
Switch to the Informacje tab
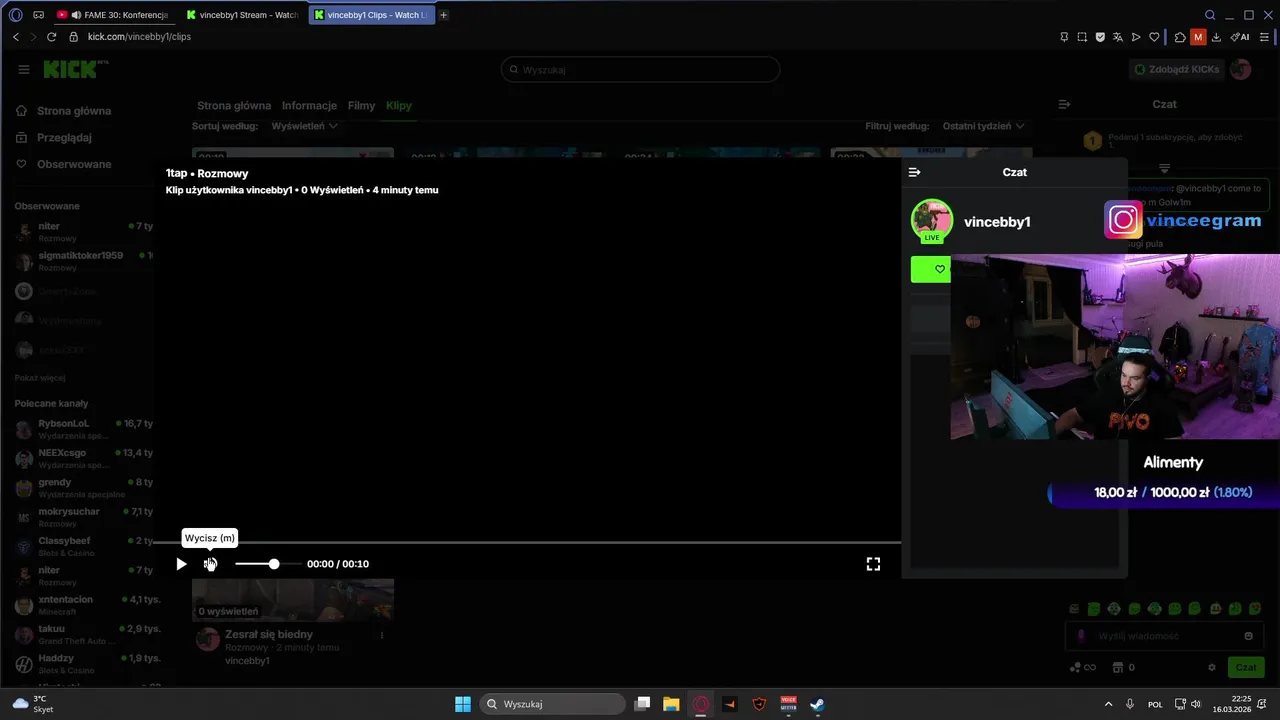309,105
